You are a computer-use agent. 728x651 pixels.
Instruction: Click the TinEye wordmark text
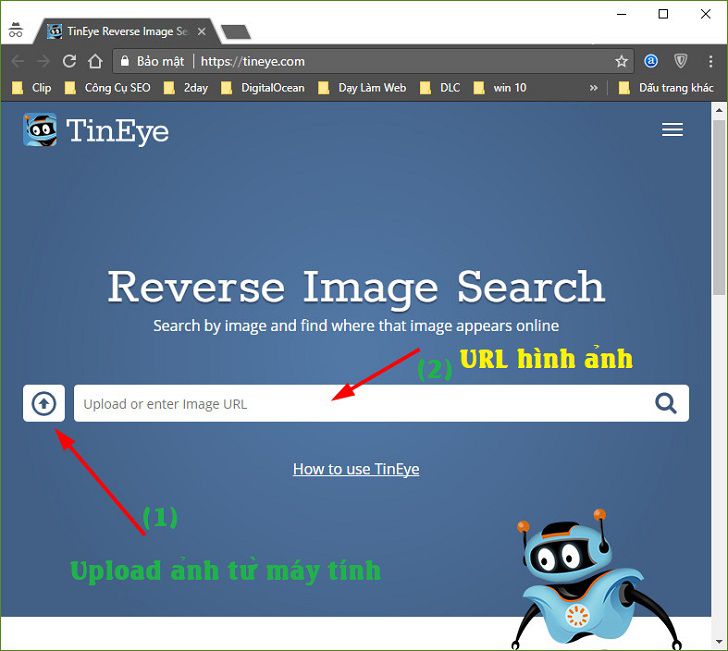pyautogui.click(x=117, y=131)
